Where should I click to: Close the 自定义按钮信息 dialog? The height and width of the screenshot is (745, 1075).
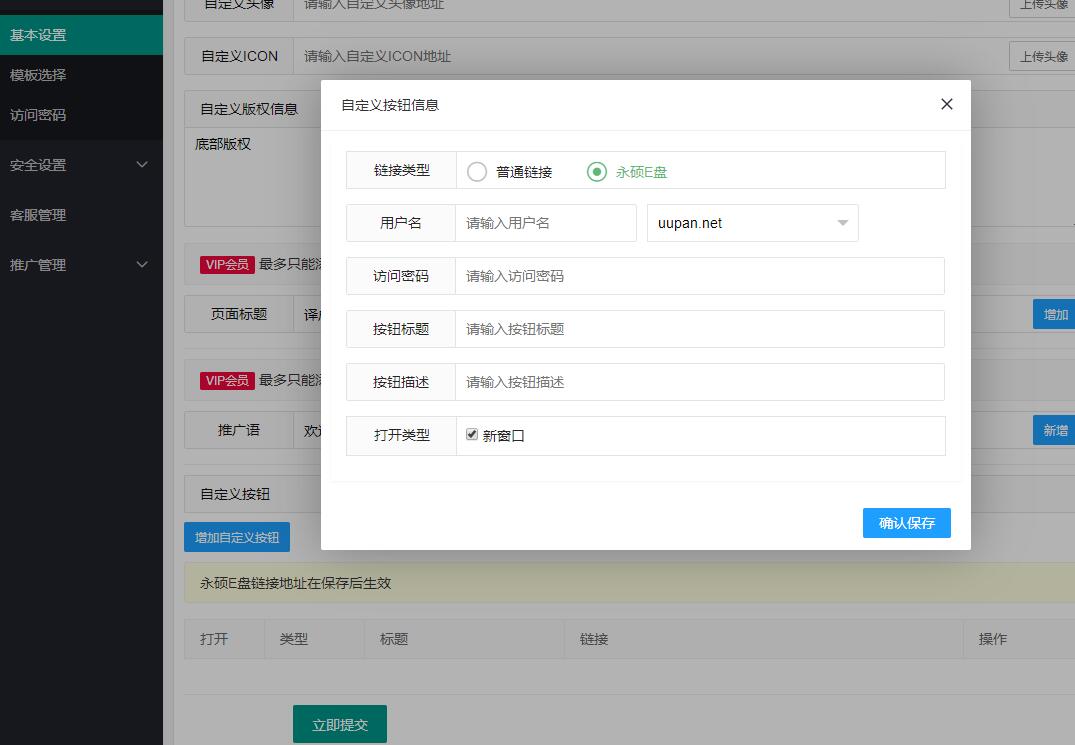pos(946,104)
